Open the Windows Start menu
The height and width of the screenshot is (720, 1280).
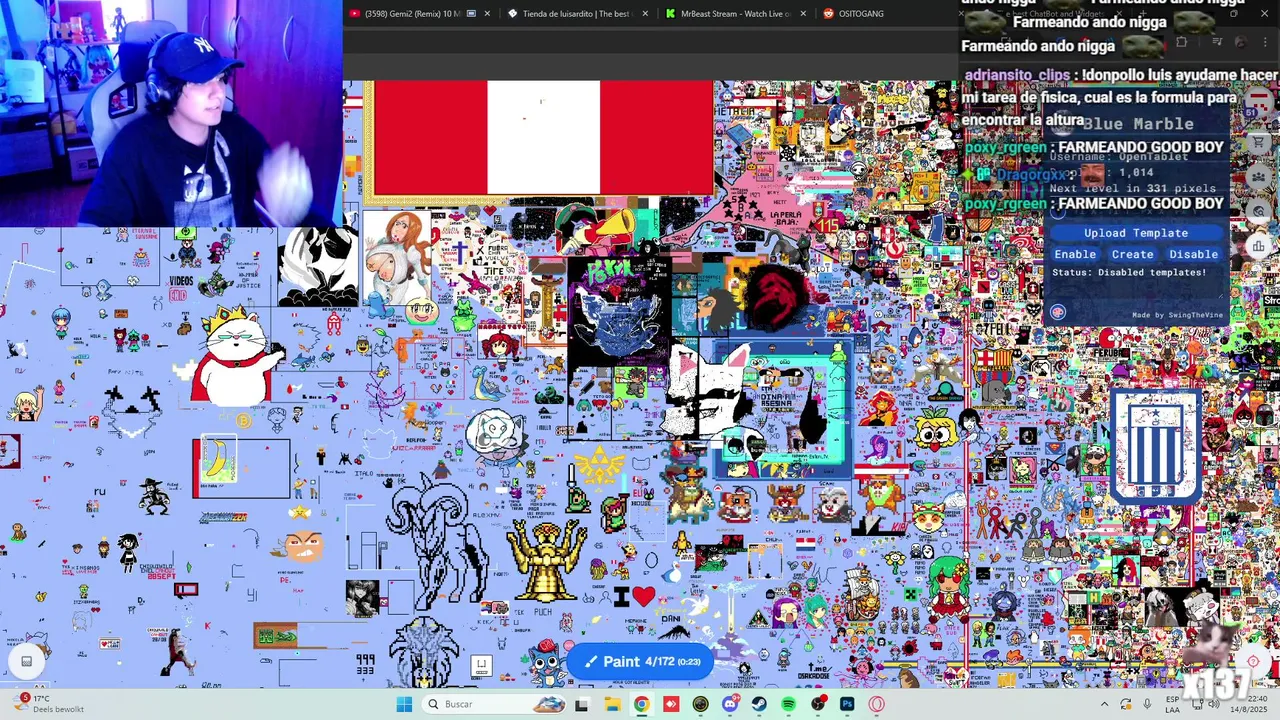click(x=404, y=704)
